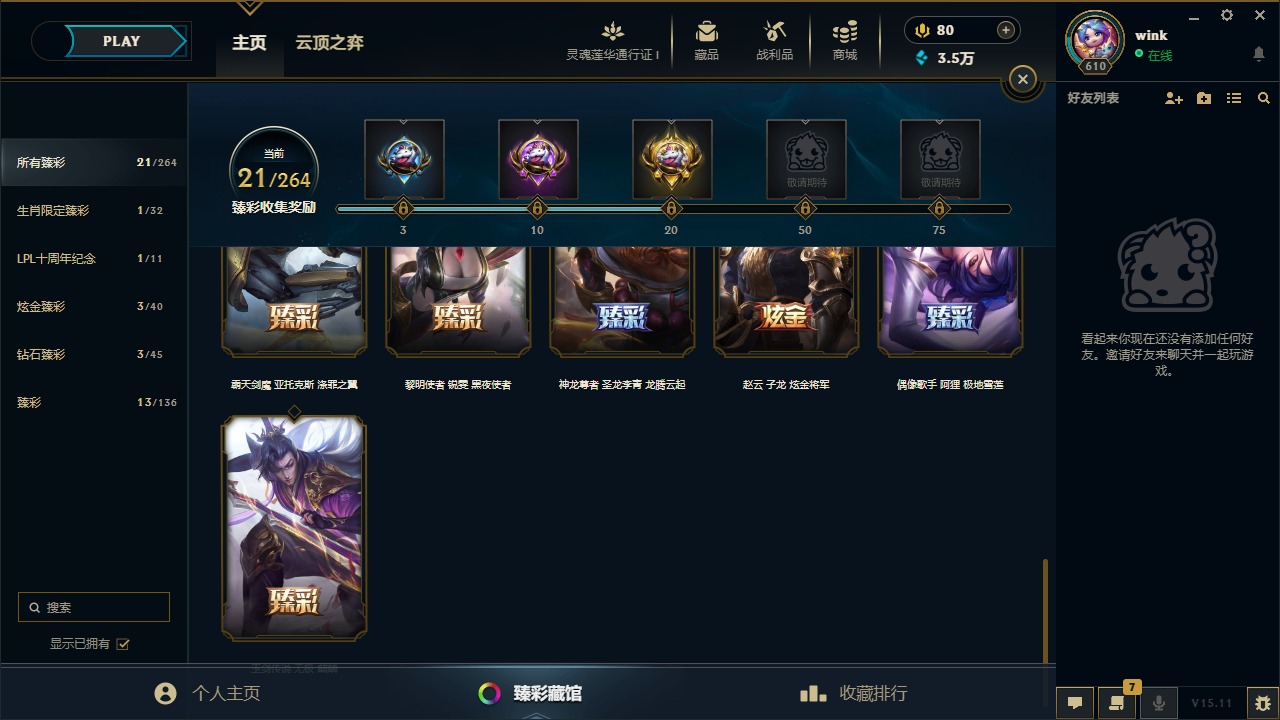Add currency with the plus button
The height and width of the screenshot is (720, 1280).
coord(1006,30)
